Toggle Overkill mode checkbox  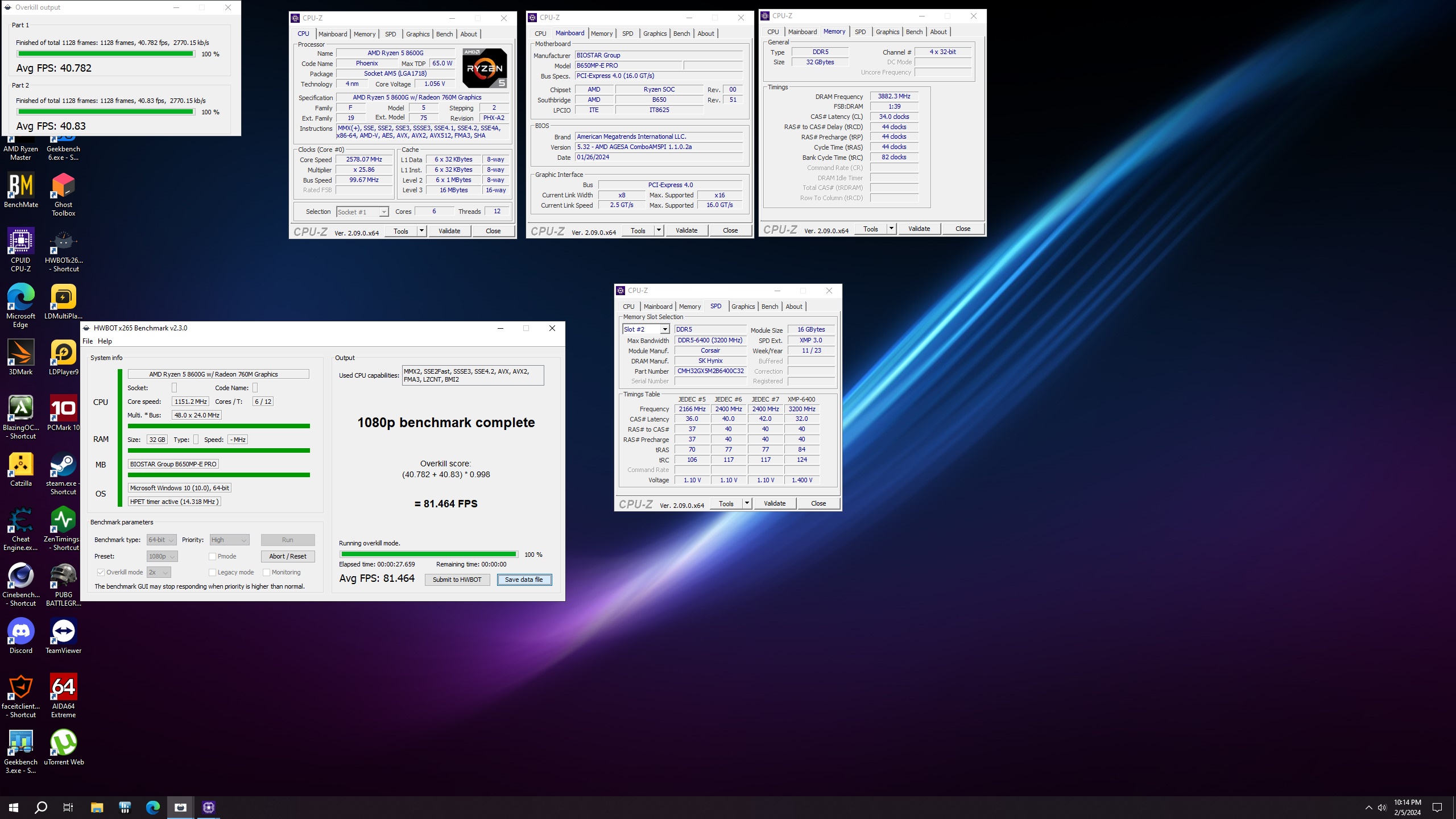click(x=101, y=572)
